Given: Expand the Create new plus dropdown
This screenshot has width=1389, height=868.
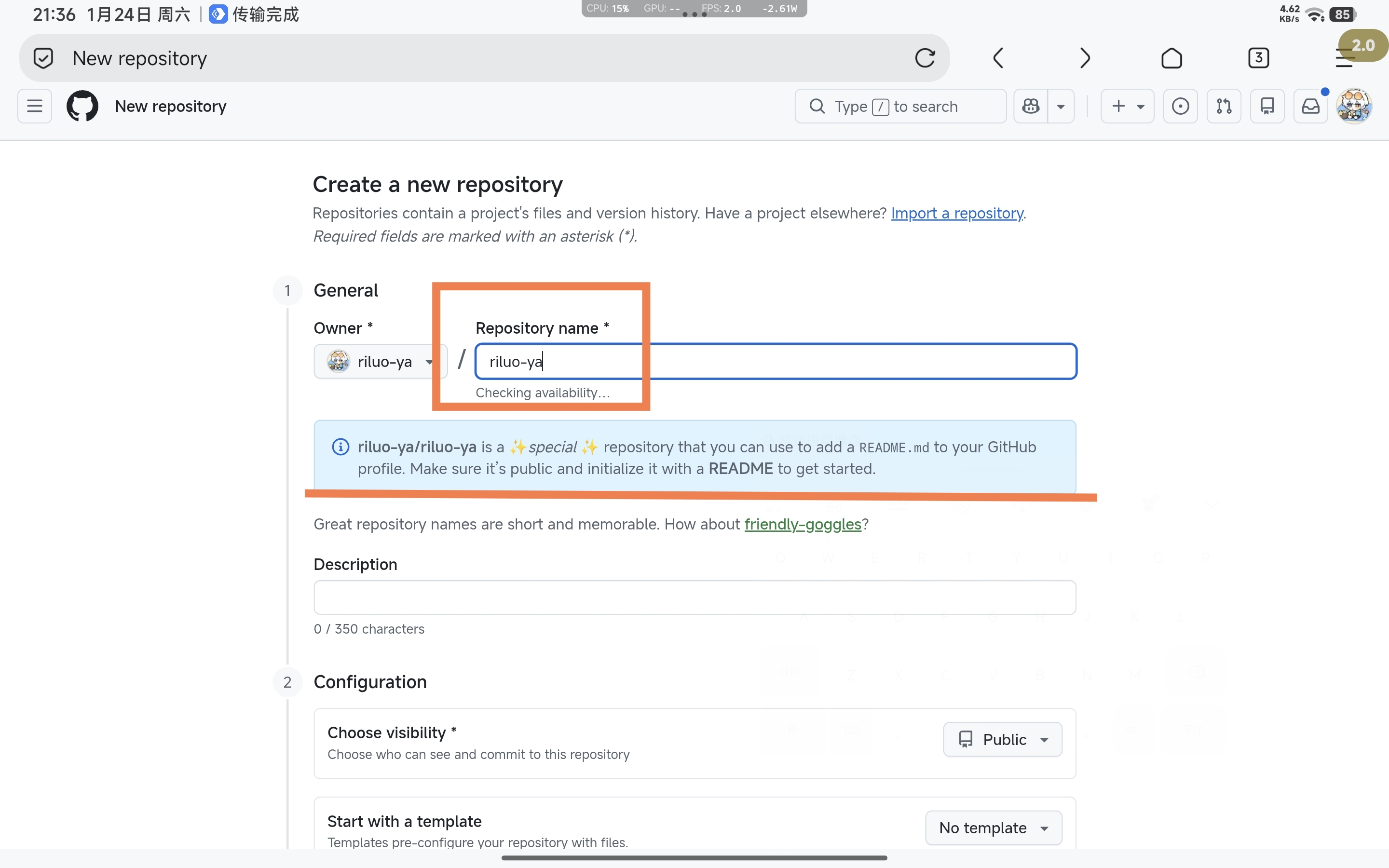Looking at the screenshot, I should click(x=1127, y=106).
